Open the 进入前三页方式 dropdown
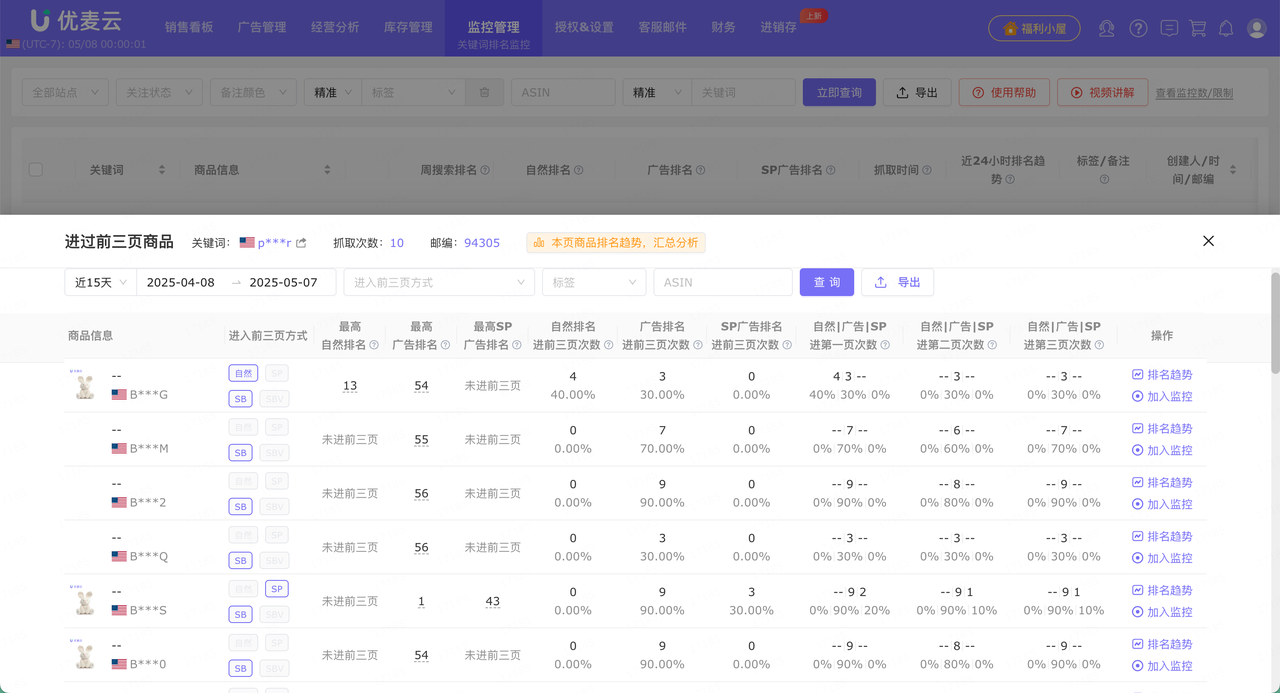This screenshot has height=693, width=1280. tap(438, 283)
